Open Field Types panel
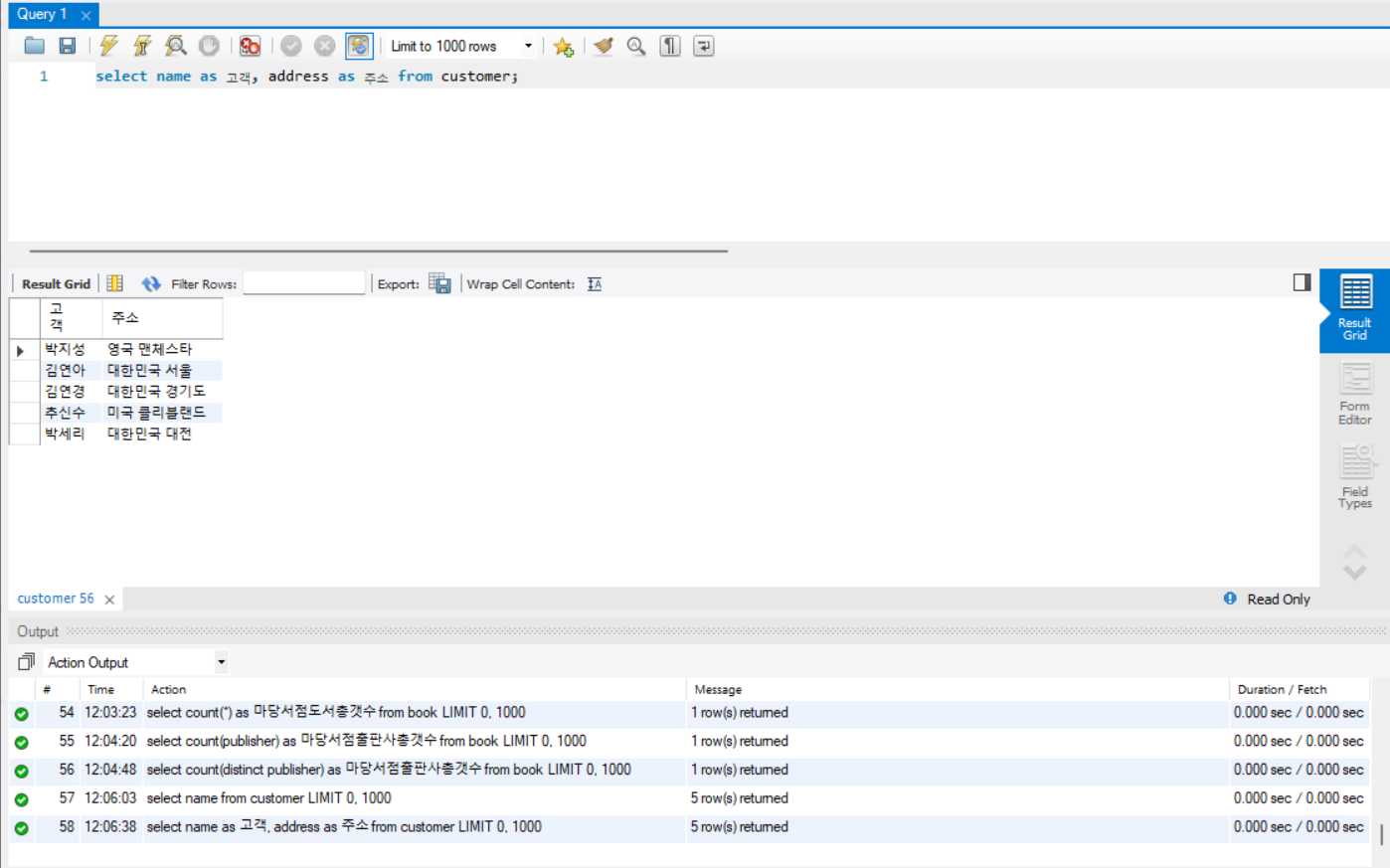1390x868 pixels. tap(1354, 477)
